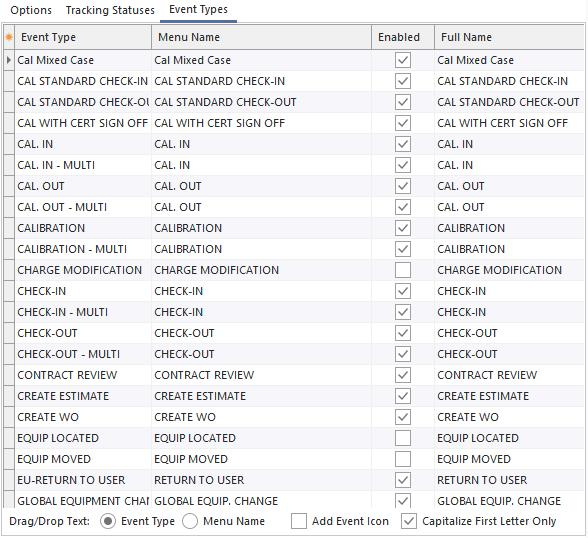Sort by Full Name column header
588x538 pixels.
tap(509, 37)
